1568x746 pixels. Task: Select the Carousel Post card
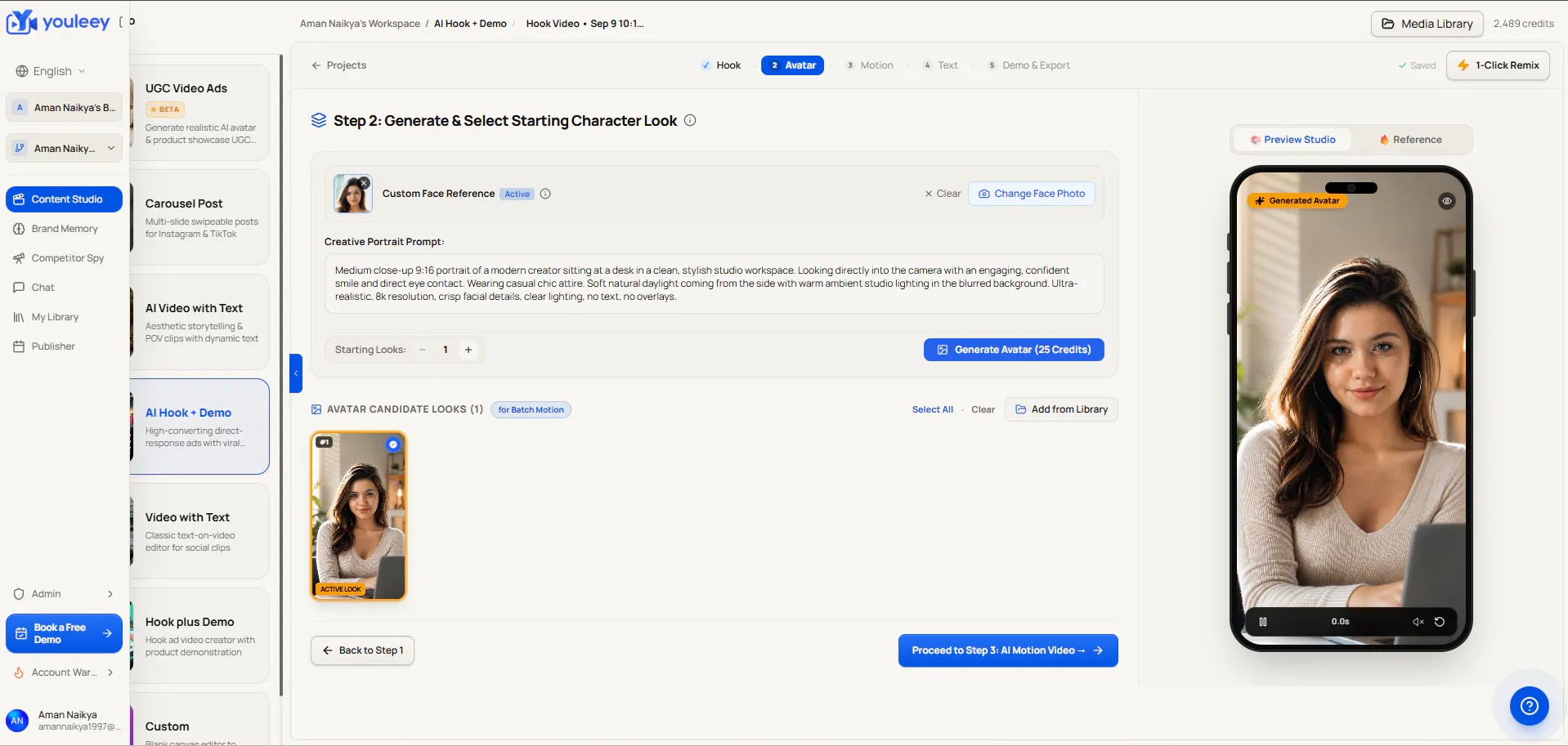(199, 217)
